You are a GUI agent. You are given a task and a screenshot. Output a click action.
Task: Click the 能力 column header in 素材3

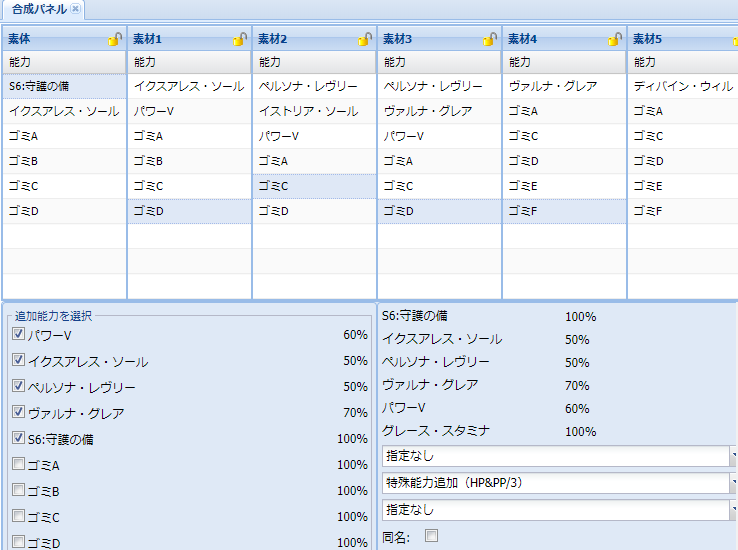[x=439, y=62]
